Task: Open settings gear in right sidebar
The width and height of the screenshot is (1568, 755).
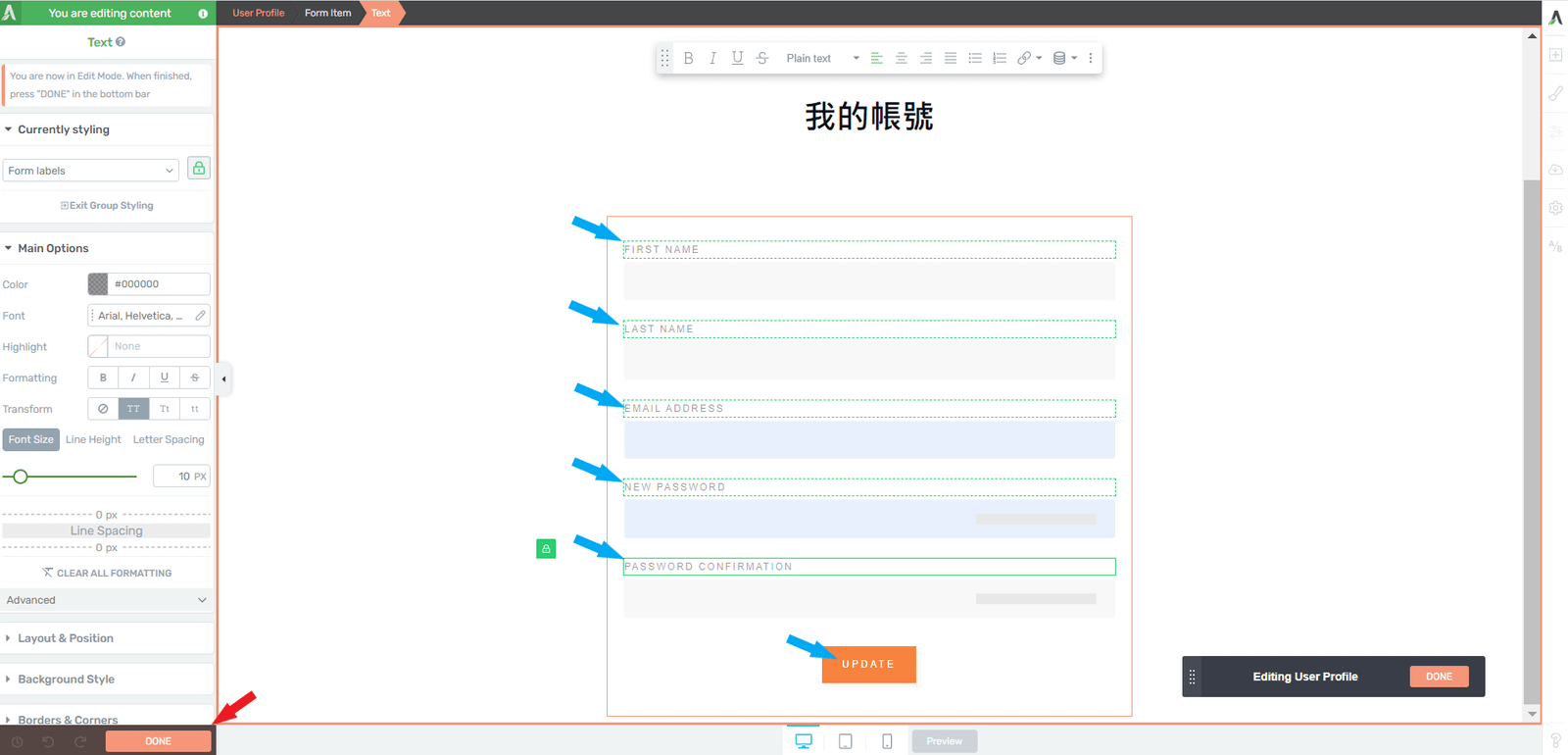Action: [1555, 208]
